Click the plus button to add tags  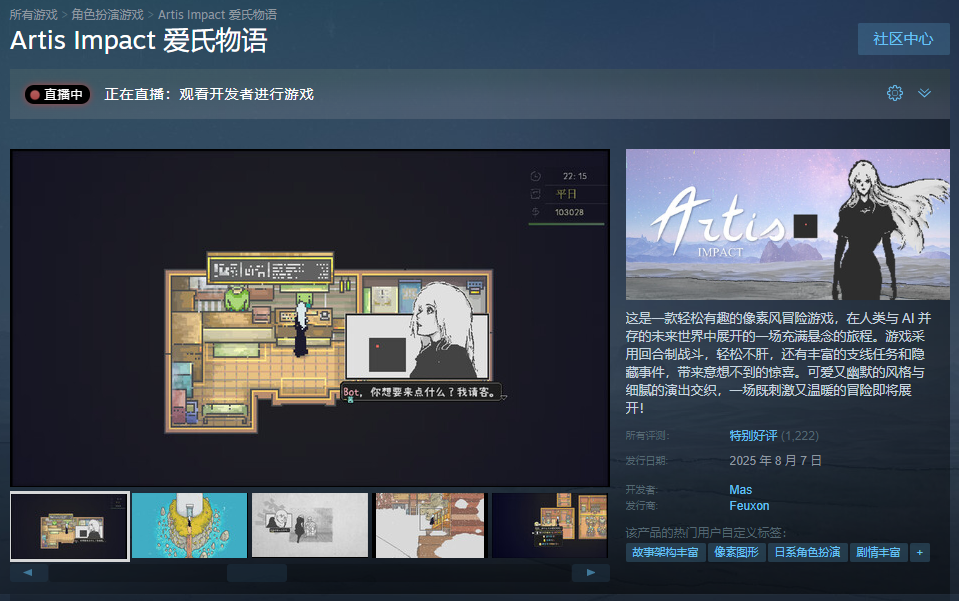[x=919, y=553]
